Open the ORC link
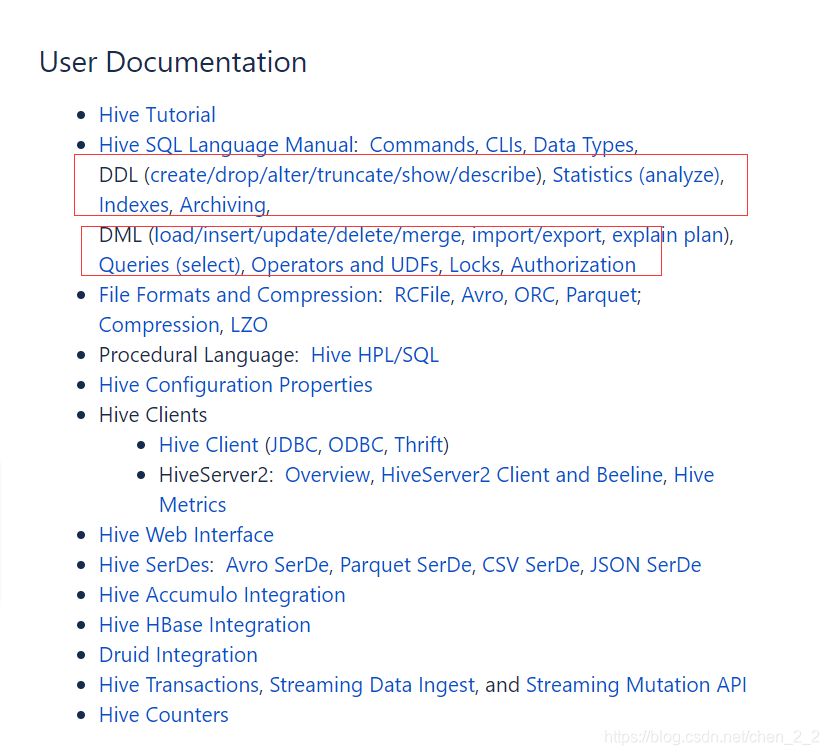Screen dimensions: 829x755 pyautogui.click(x=535, y=295)
